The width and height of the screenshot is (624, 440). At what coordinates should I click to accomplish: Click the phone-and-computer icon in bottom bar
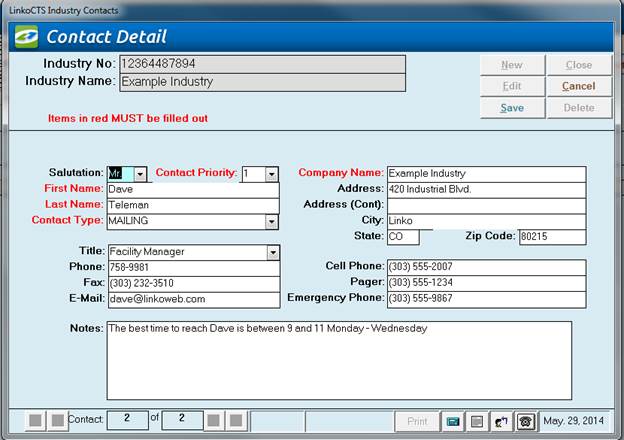click(x=501, y=421)
